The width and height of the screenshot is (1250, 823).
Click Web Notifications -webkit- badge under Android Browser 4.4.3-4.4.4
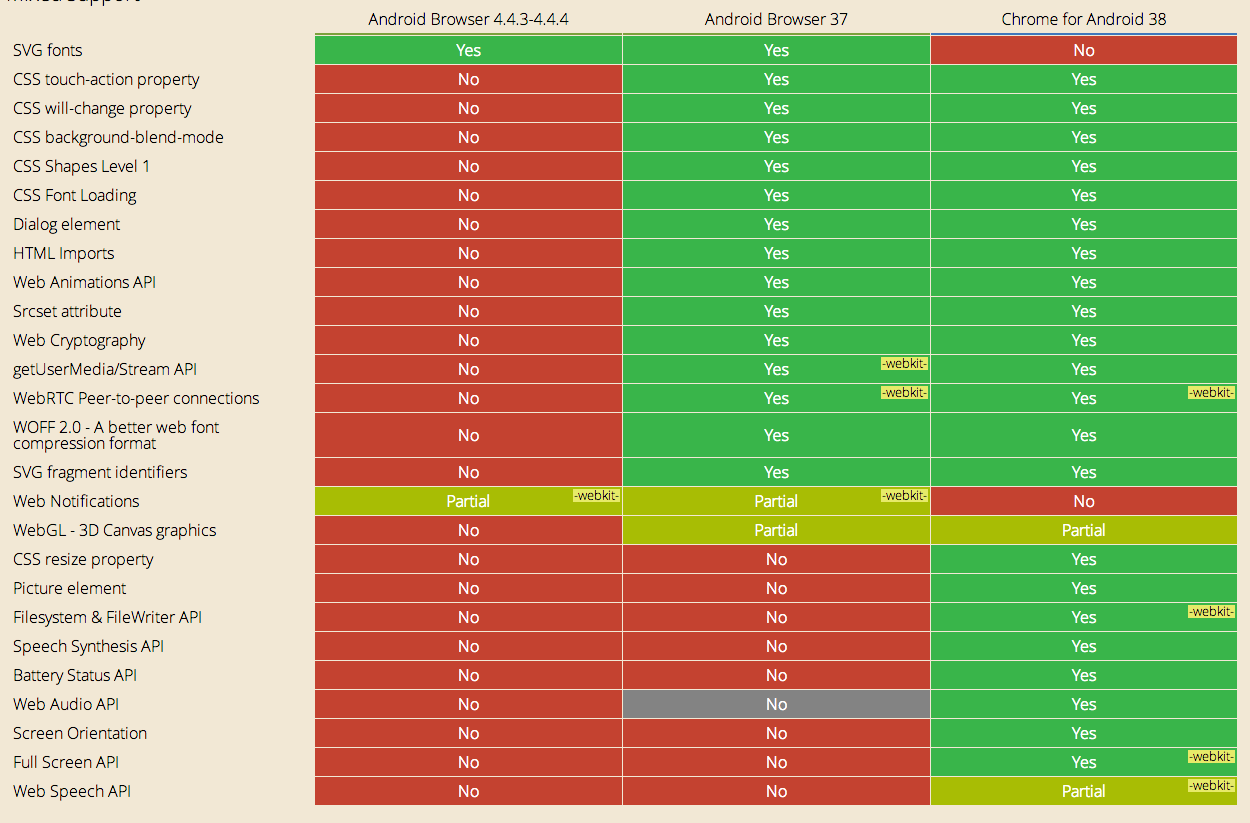coord(596,495)
